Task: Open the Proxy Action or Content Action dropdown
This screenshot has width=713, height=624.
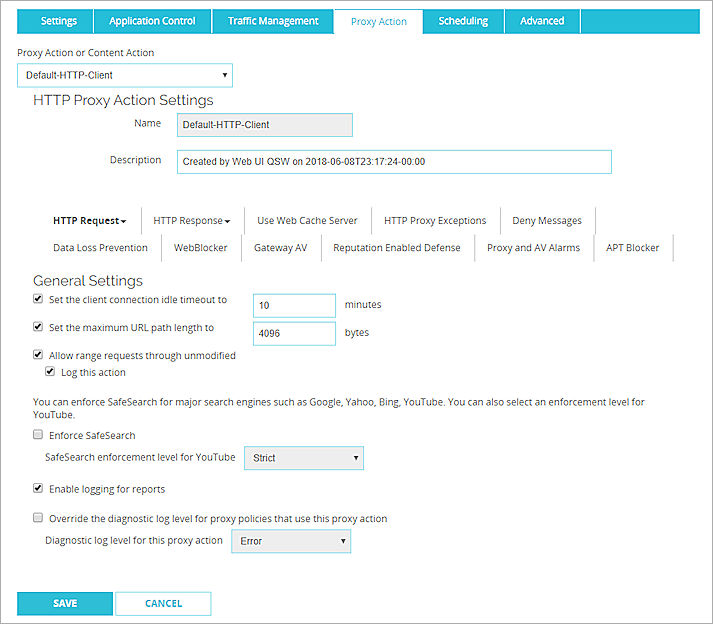Action: (125, 75)
